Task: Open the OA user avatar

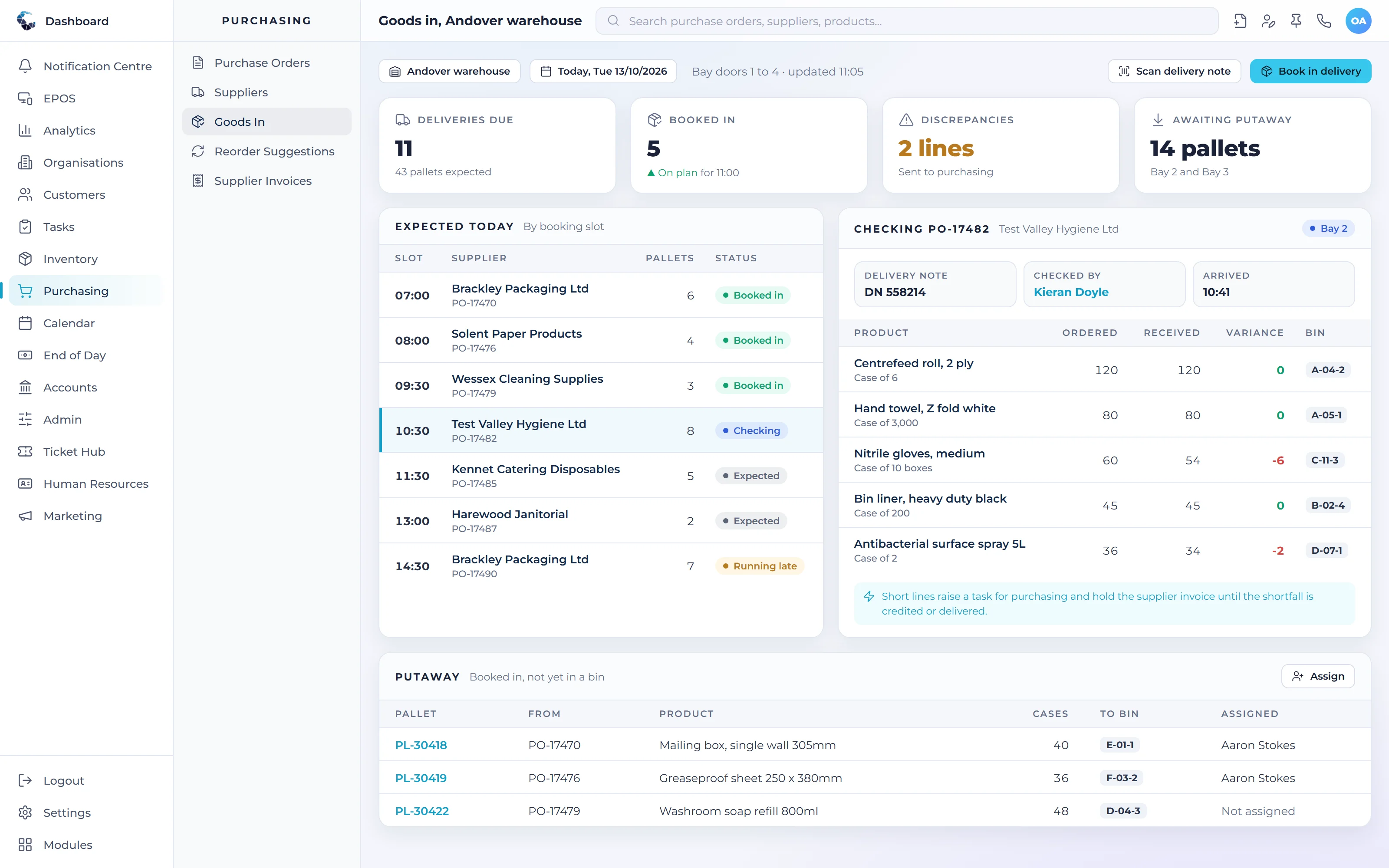Action: point(1358,21)
